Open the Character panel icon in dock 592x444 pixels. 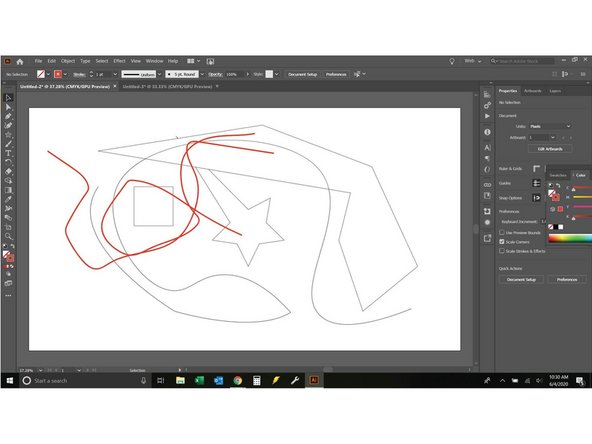[x=487, y=148]
